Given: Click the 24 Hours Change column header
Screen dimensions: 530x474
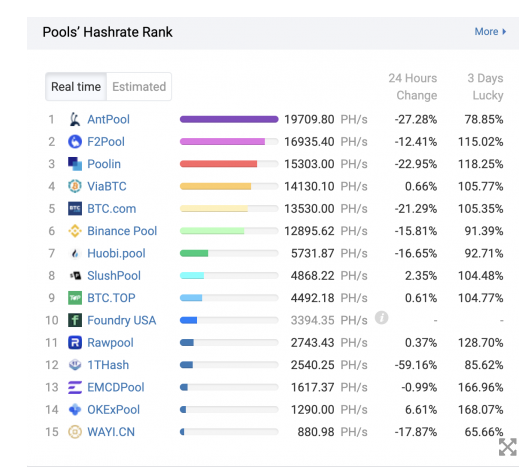Looking at the screenshot, I should pyautogui.click(x=413, y=87).
